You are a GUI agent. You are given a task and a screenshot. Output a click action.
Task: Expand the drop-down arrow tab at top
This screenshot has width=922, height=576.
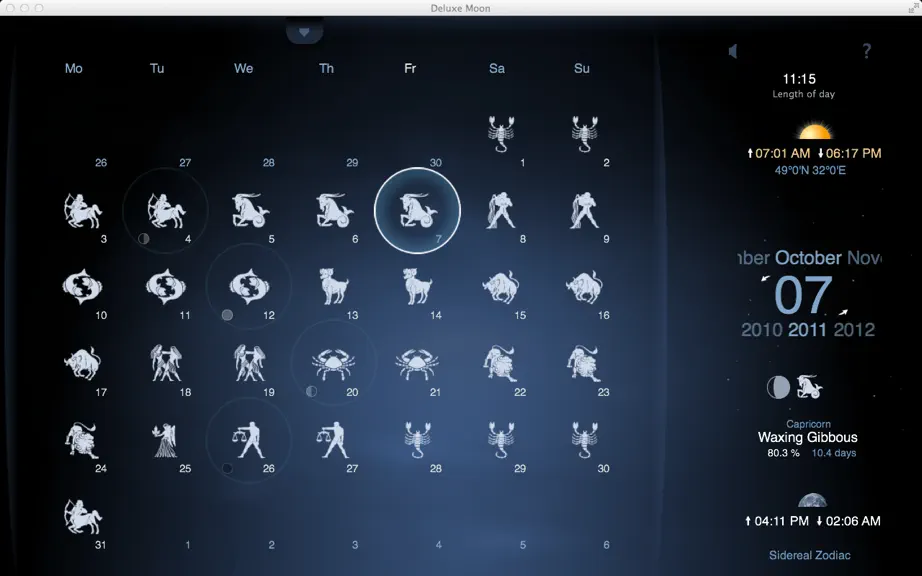click(304, 32)
